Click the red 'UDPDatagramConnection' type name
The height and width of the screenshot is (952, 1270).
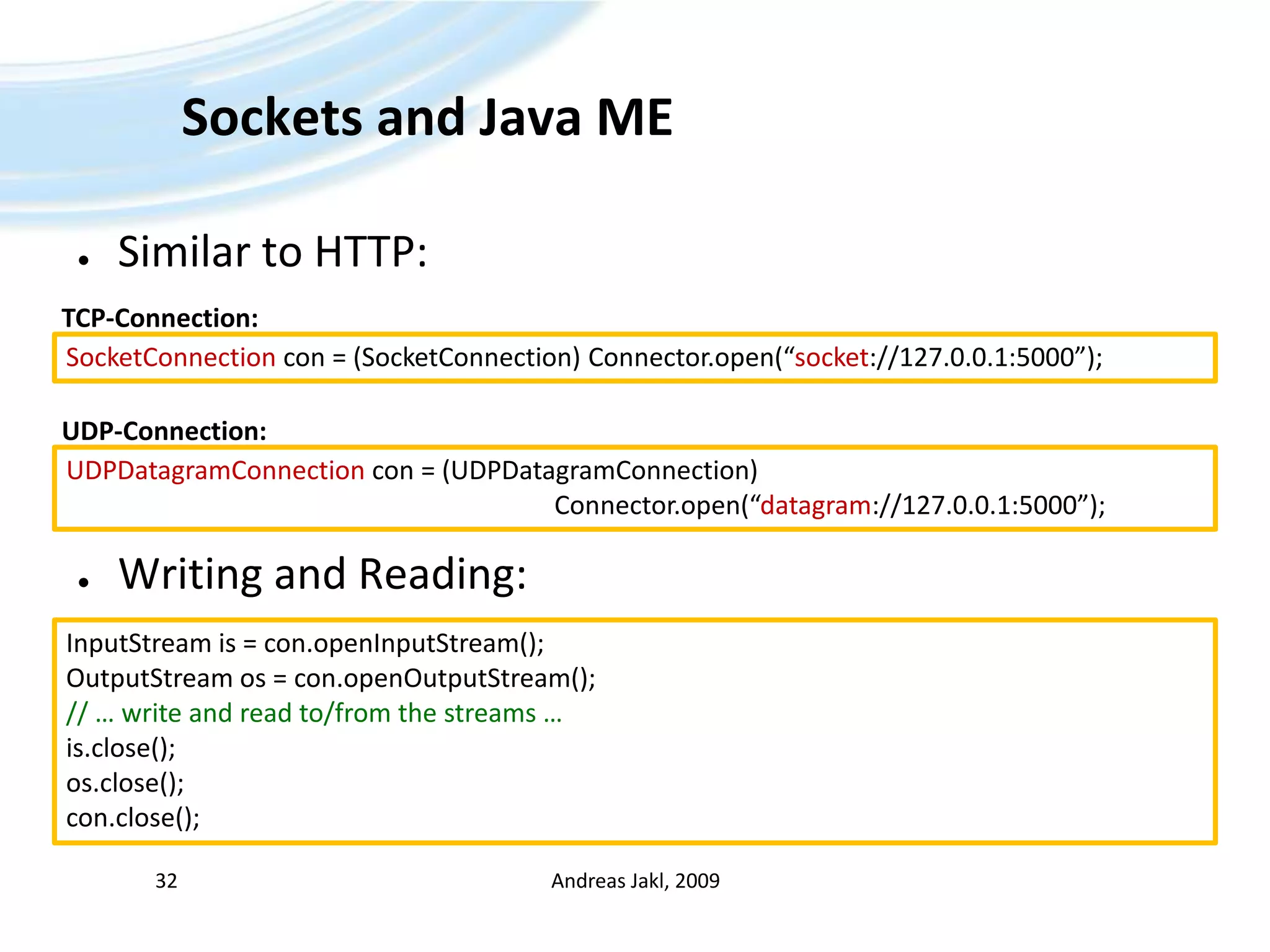pyautogui.click(x=215, y=471)
